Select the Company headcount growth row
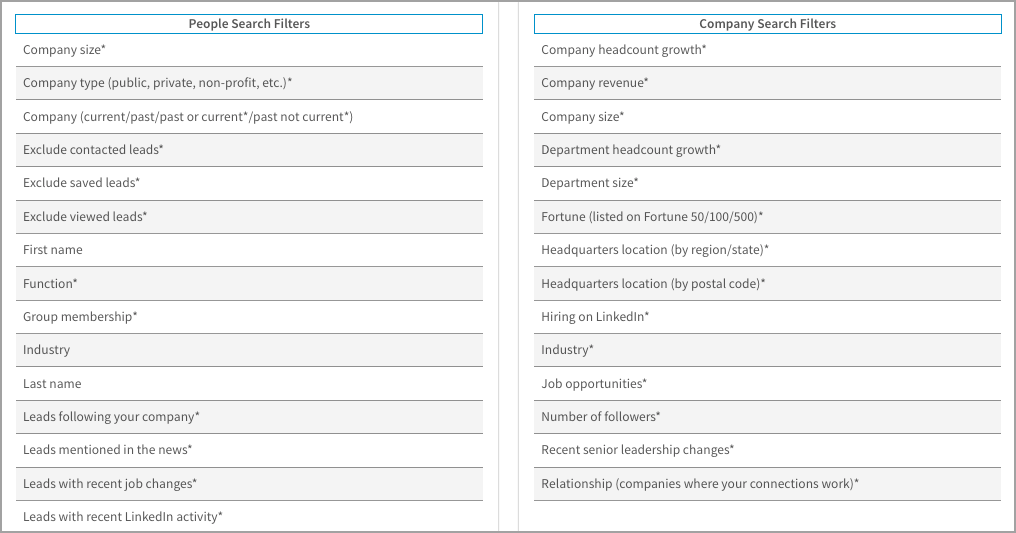1016x533 pixels. 623,50
